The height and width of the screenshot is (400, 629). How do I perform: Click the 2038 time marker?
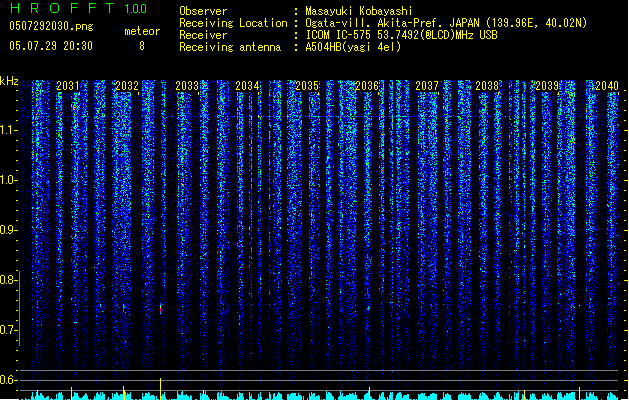pyautogui.click(x=487, y=86)
